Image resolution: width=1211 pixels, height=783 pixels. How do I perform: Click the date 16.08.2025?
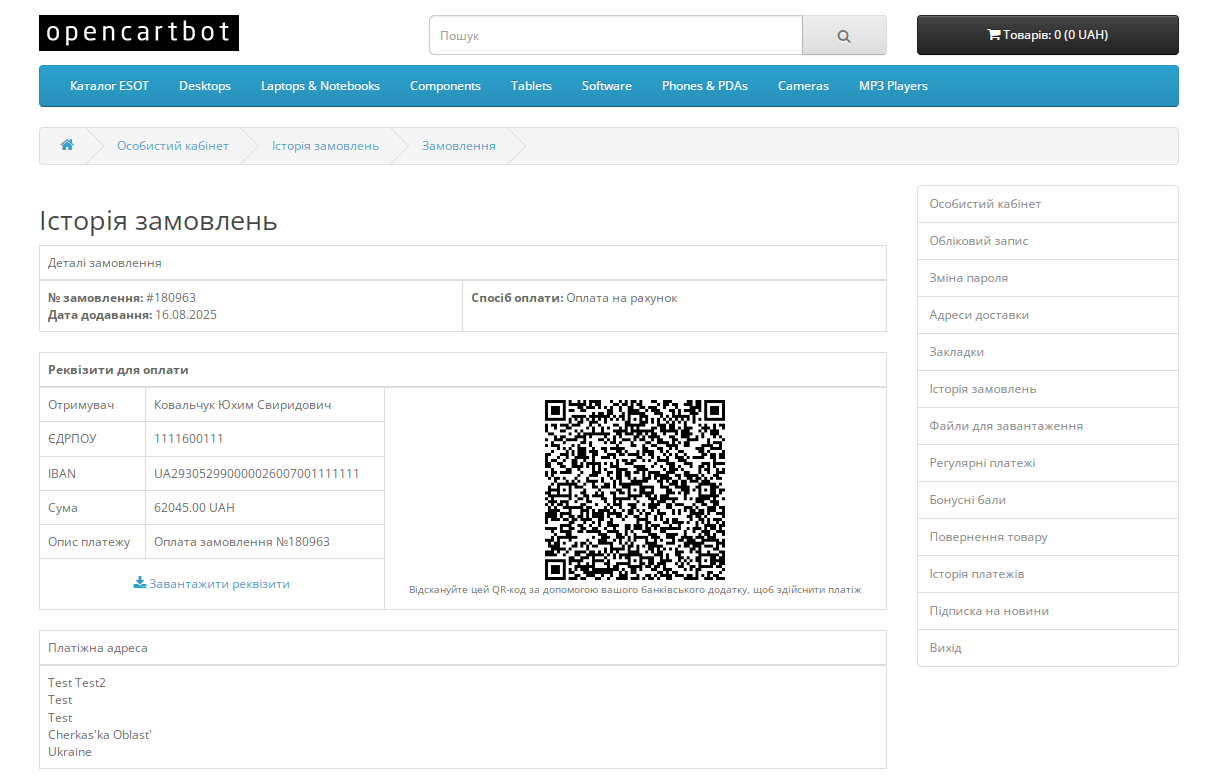[186, 315]
